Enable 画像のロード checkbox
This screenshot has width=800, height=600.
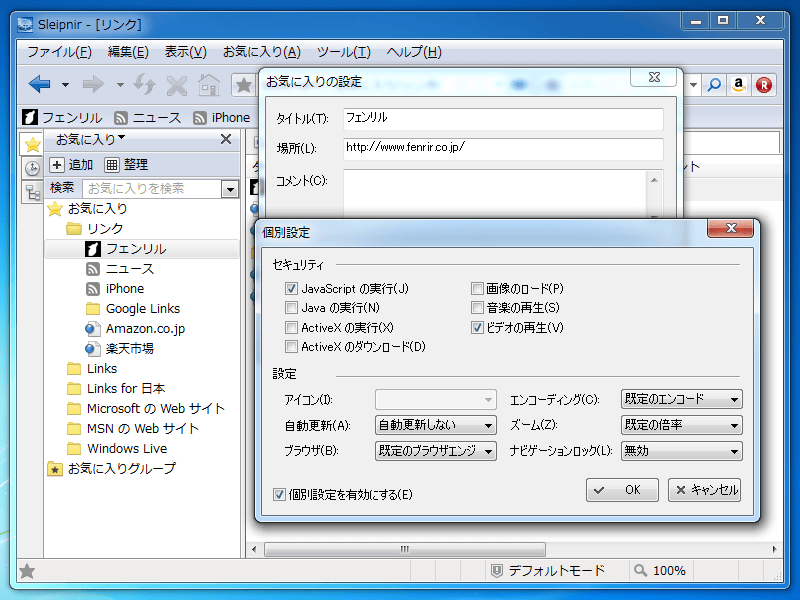(x=478, y=289)
